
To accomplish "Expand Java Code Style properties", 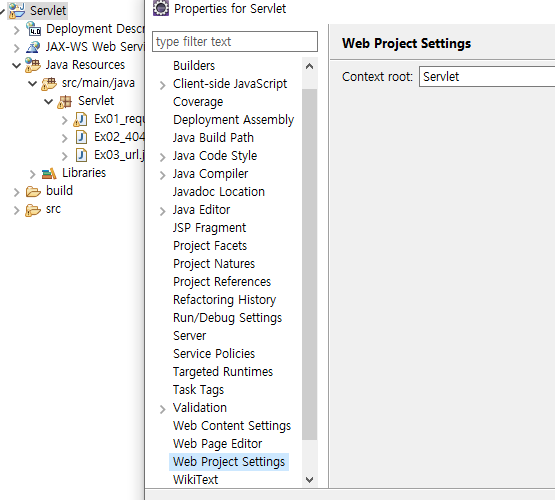I will point(162,157).
